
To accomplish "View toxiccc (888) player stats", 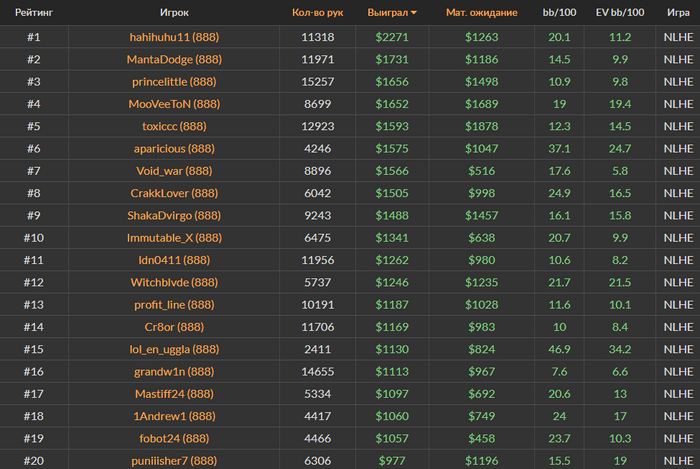I will pos(174,126).
